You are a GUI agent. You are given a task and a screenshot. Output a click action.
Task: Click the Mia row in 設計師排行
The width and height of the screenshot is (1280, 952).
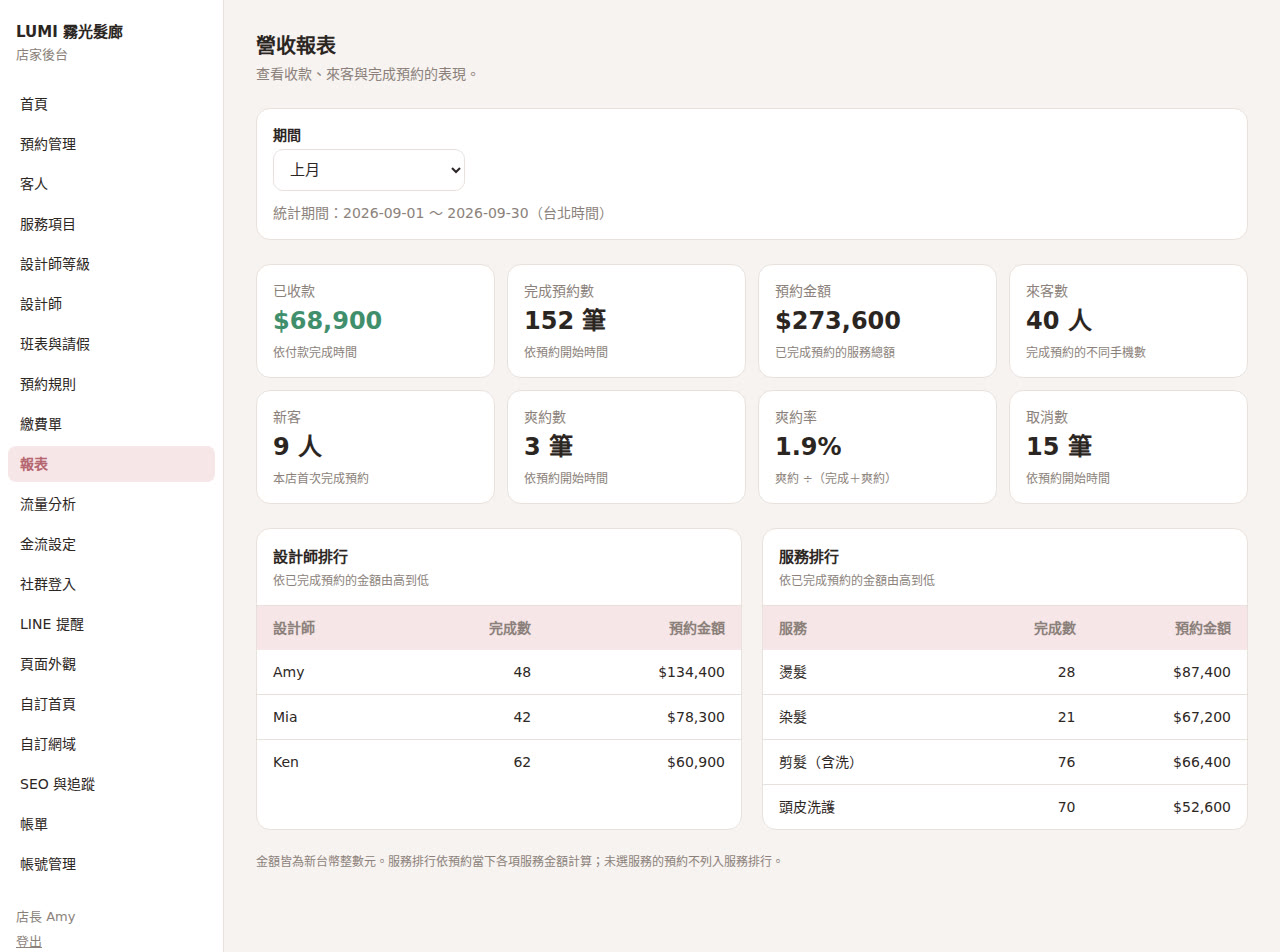click(499, 717)
